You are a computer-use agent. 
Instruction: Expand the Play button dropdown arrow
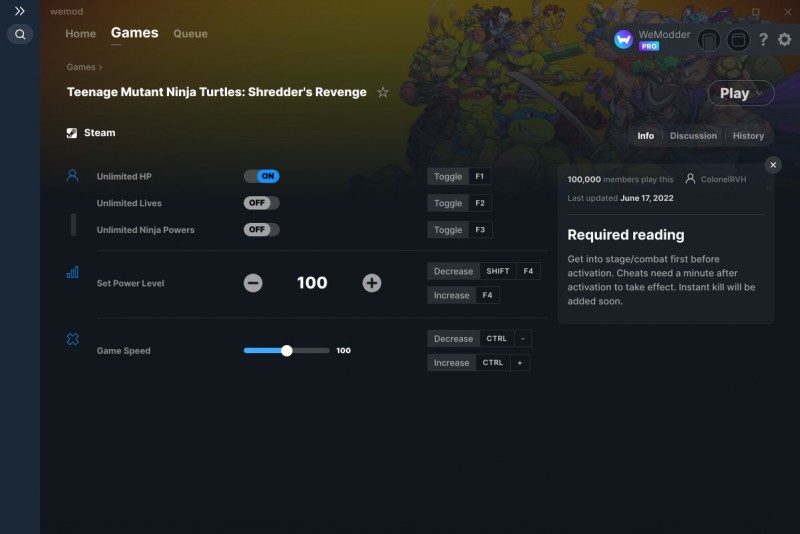click(759, 93)
